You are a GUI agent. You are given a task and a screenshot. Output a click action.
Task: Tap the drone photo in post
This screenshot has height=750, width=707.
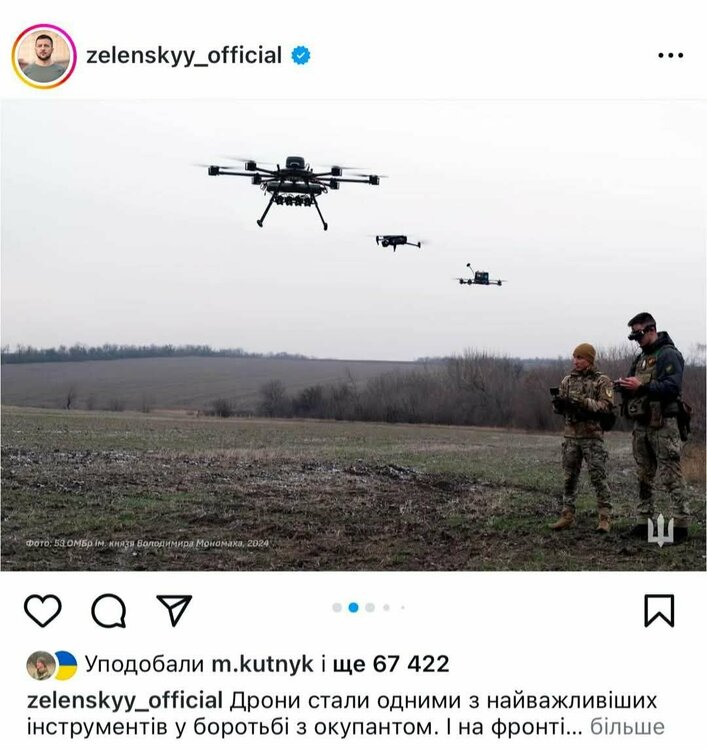click(x=354, y=335)
